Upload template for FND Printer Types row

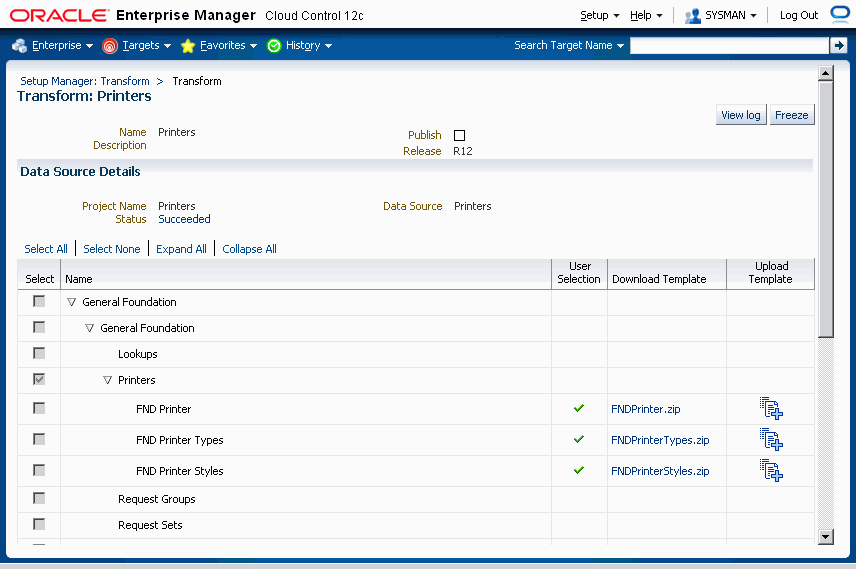tap(771, 439)
